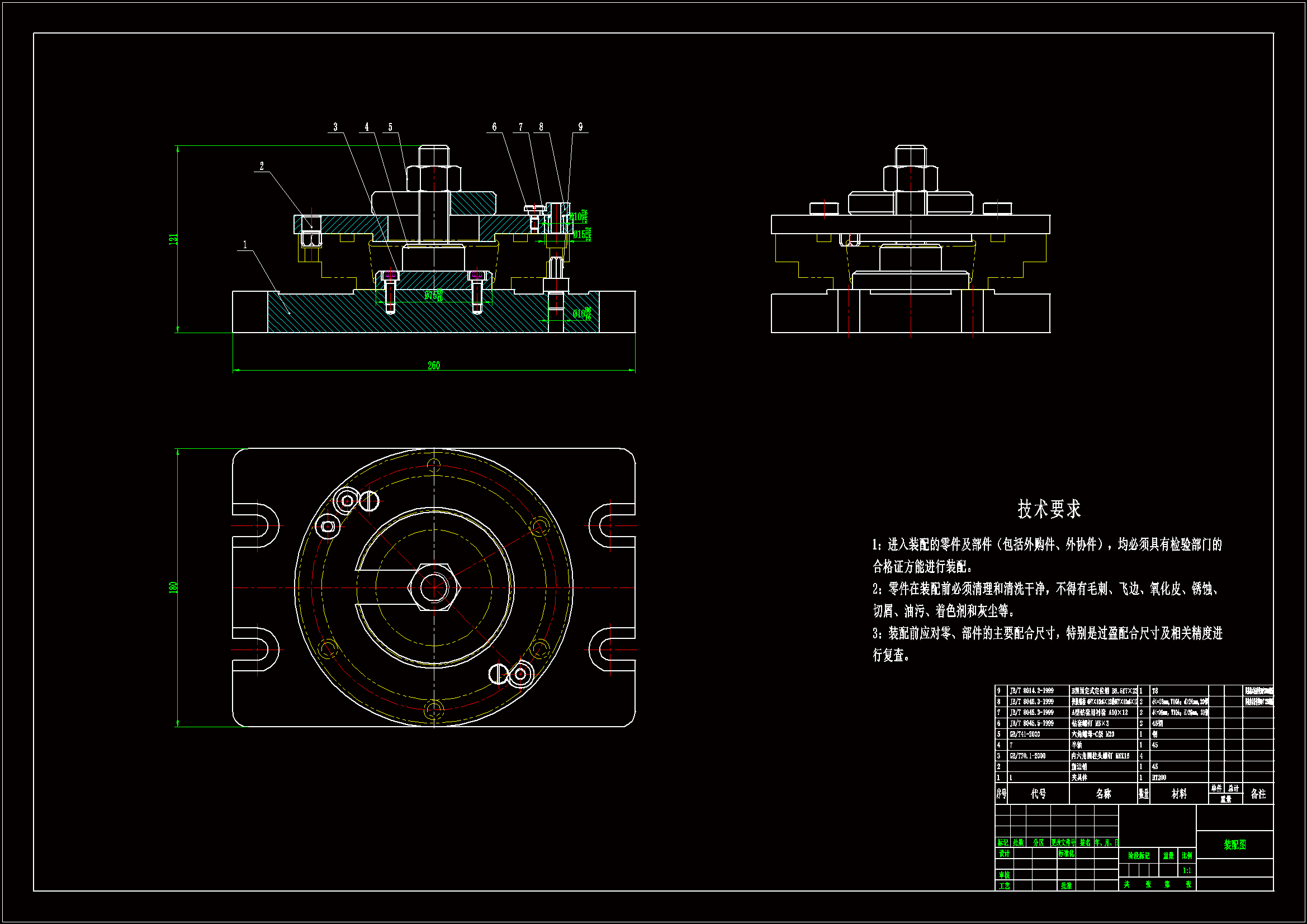This screenshot has height=924, width=1307.
Task: Click the '工艺' title block label
Action: 1004,886
